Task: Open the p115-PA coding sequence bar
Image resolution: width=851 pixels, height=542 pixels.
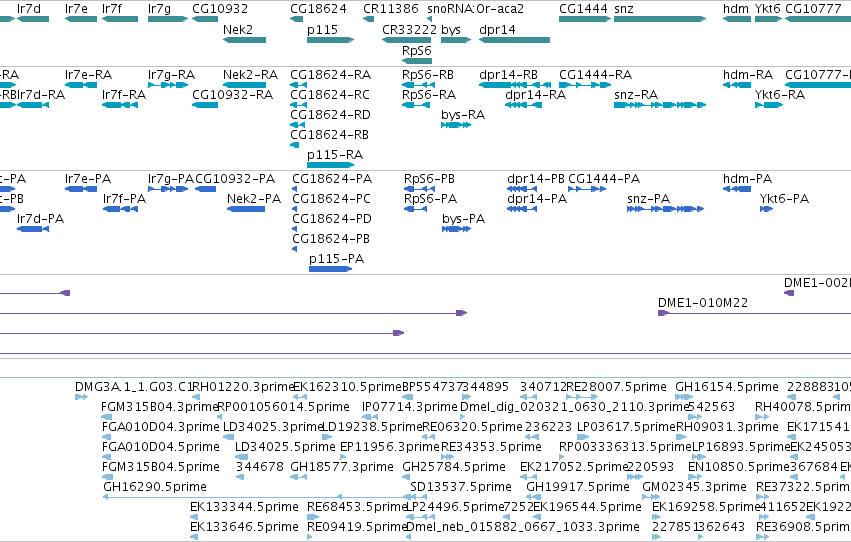Action: 331,269
